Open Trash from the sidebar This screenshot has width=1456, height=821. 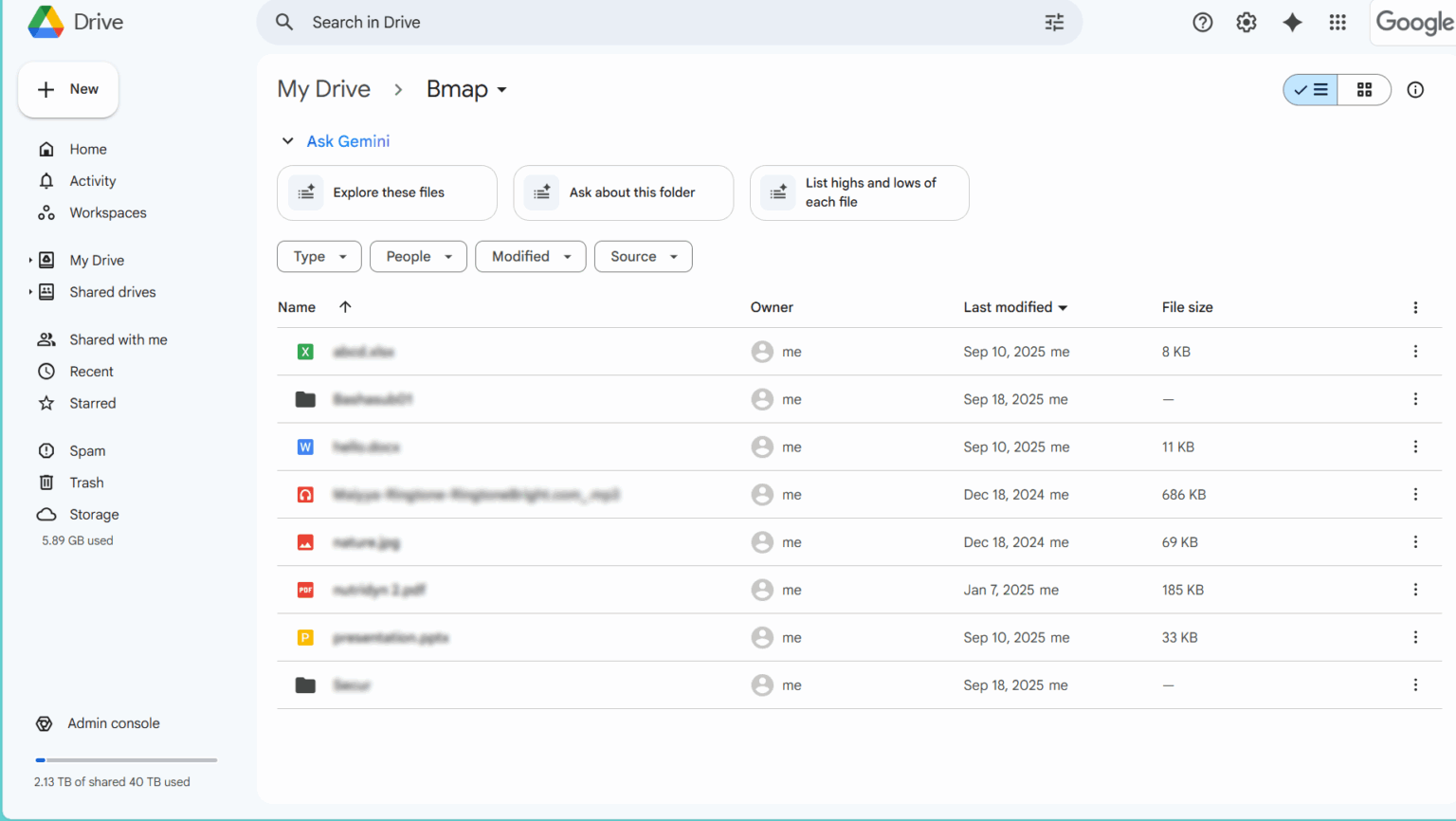(x=86, y=482)
